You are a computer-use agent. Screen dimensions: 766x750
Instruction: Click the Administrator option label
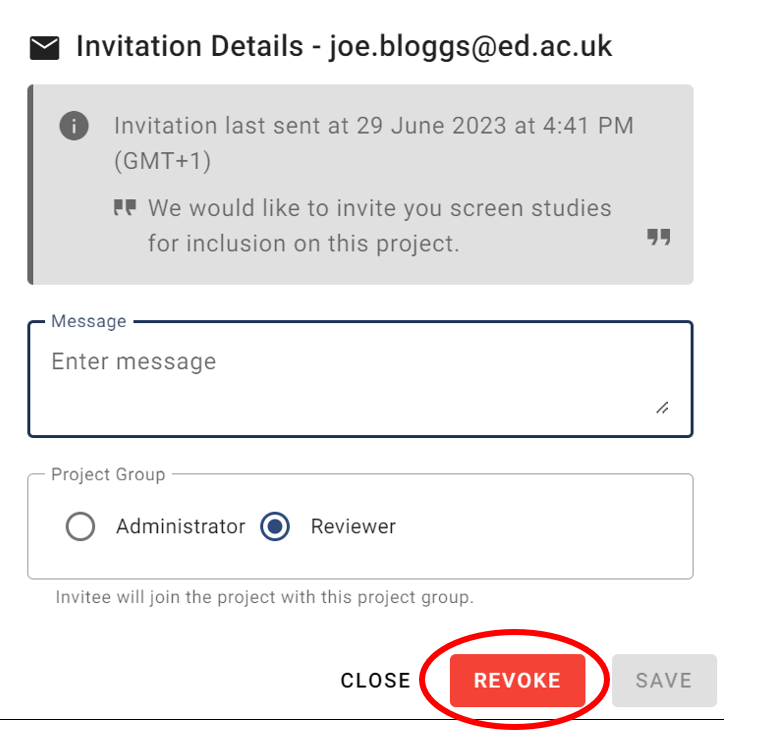[180, 526]
